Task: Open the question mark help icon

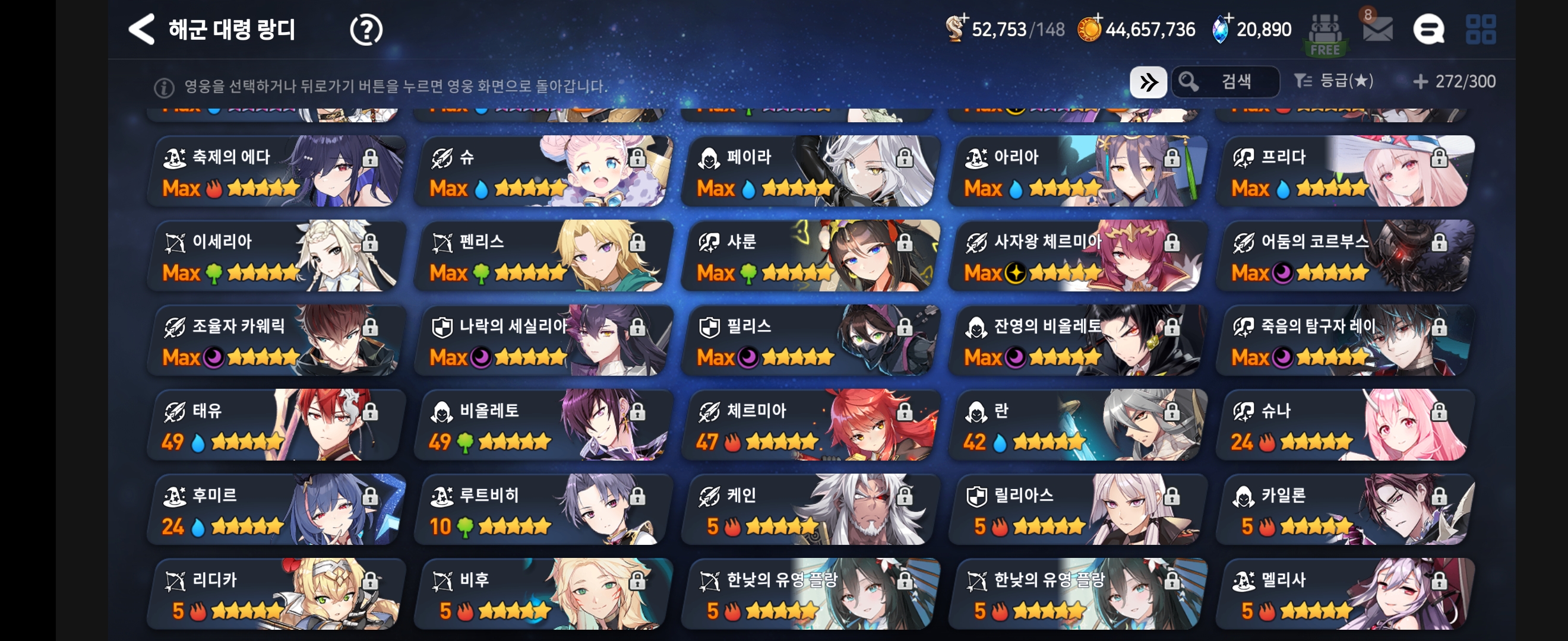Action: (366, 30)
